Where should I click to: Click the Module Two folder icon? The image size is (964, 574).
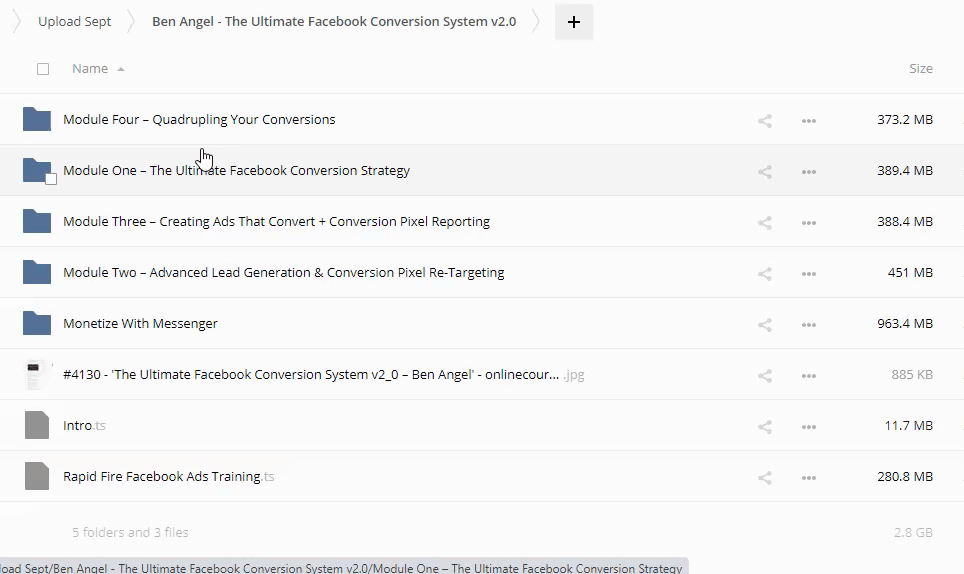pos(37,272)
